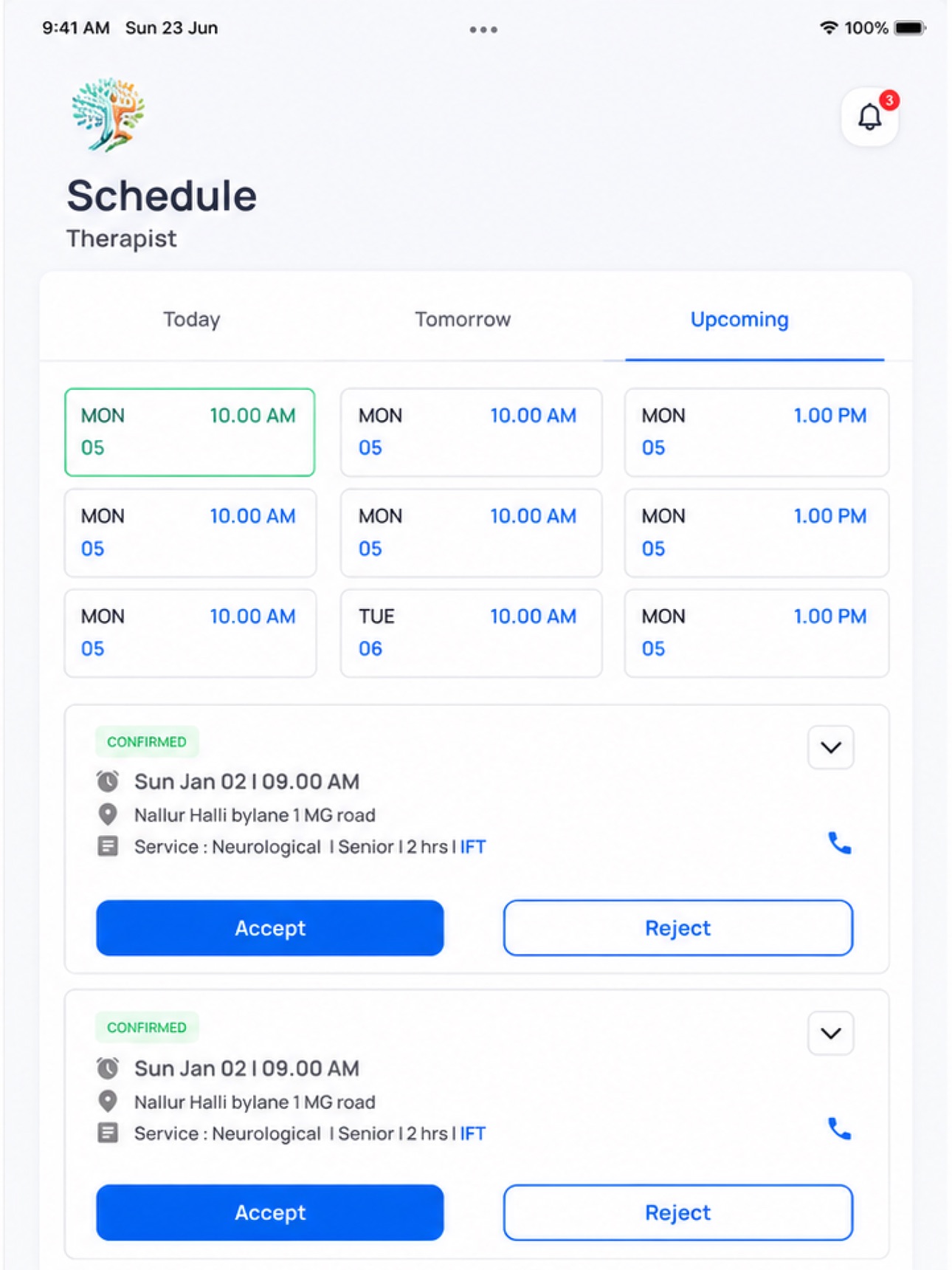Image resolution: width=952 pixels, height=1270 pixels.
Task: Select the TUE 06 10.00 AM slot
Action: [x=472, y=633]
